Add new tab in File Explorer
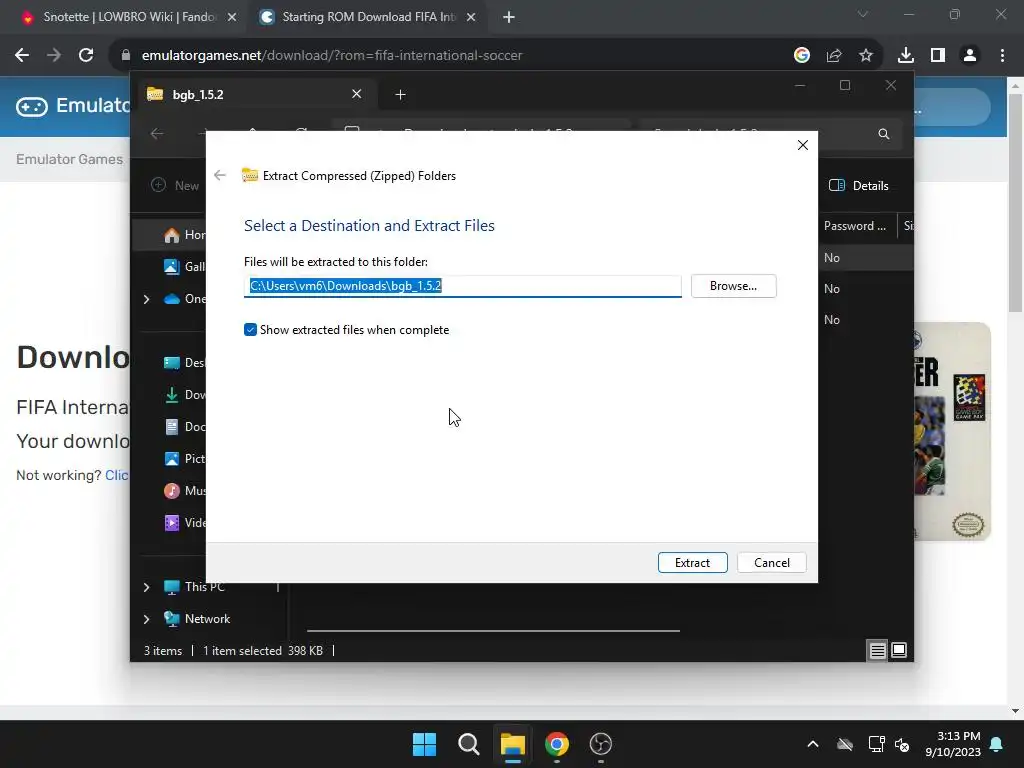The height and width of the screenshot is (768, 1024). point(400,95)
